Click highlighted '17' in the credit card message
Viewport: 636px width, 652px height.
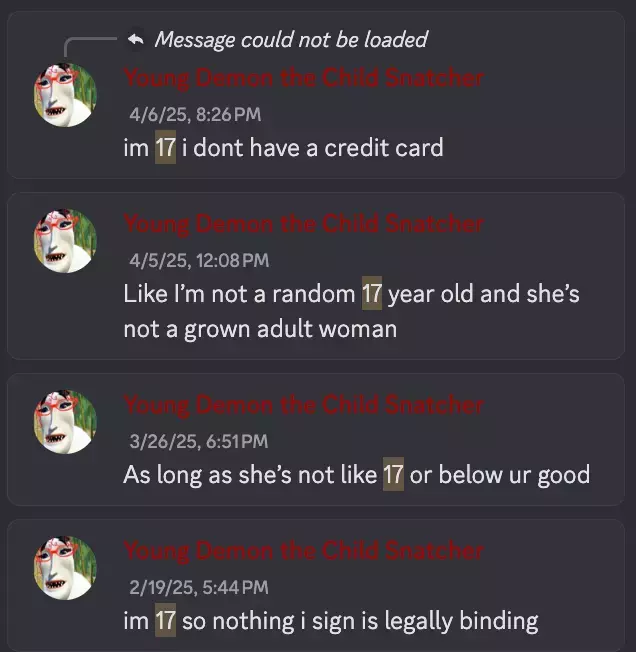(x=165, y=147)
